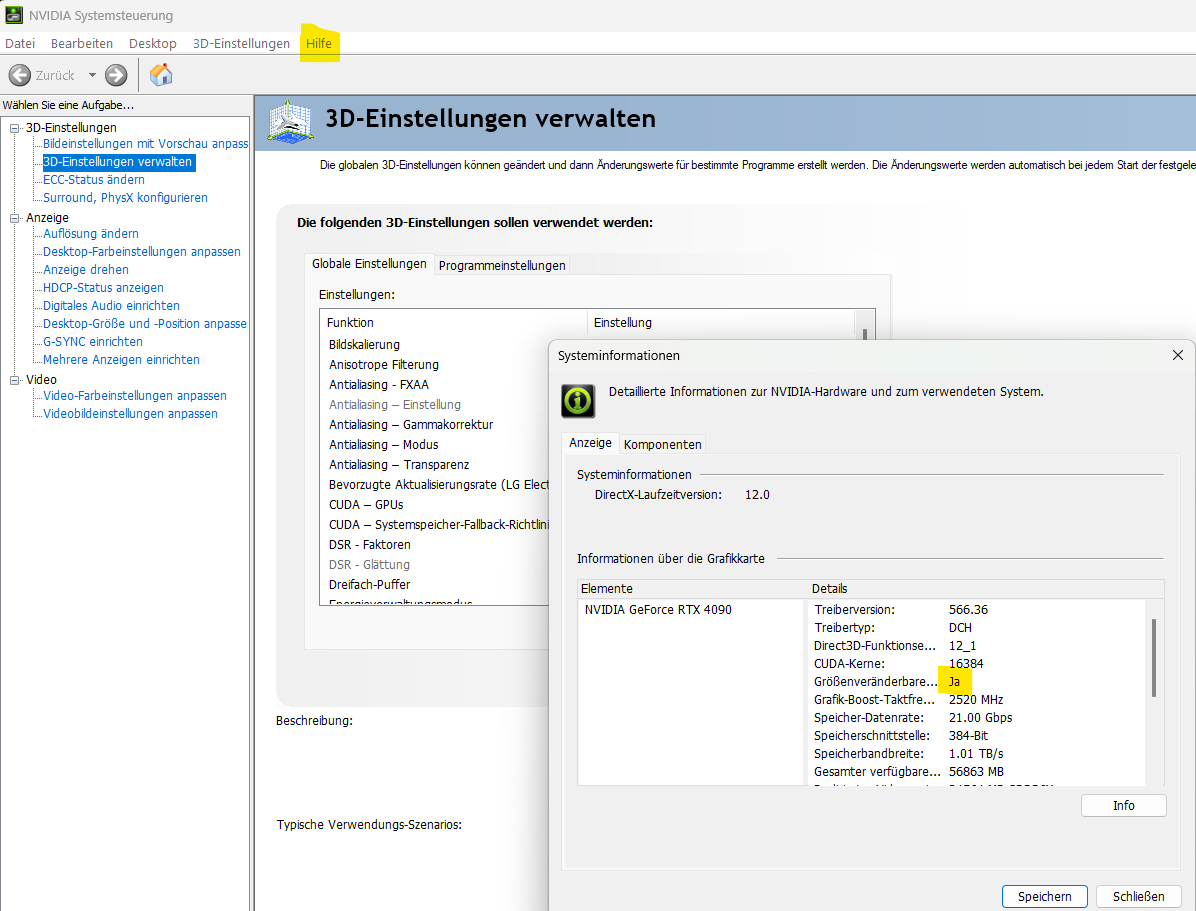The image size is (1196, 911).
Task: Click the DirectX-Laufzeitversion value 12.0
Action: 757,494
